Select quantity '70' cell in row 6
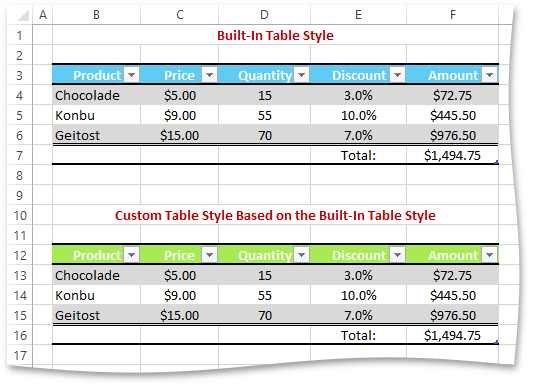The height and width of the screenshot is (388, 533). 264,135
